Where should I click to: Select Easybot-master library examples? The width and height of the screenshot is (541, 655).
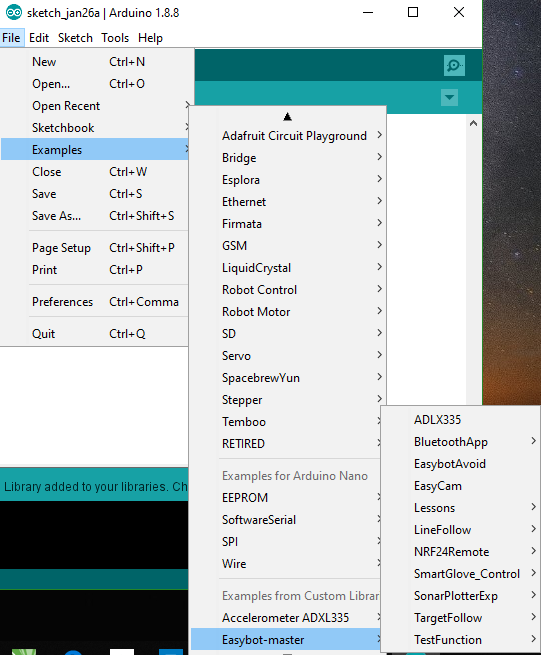(x=286, y=640)
